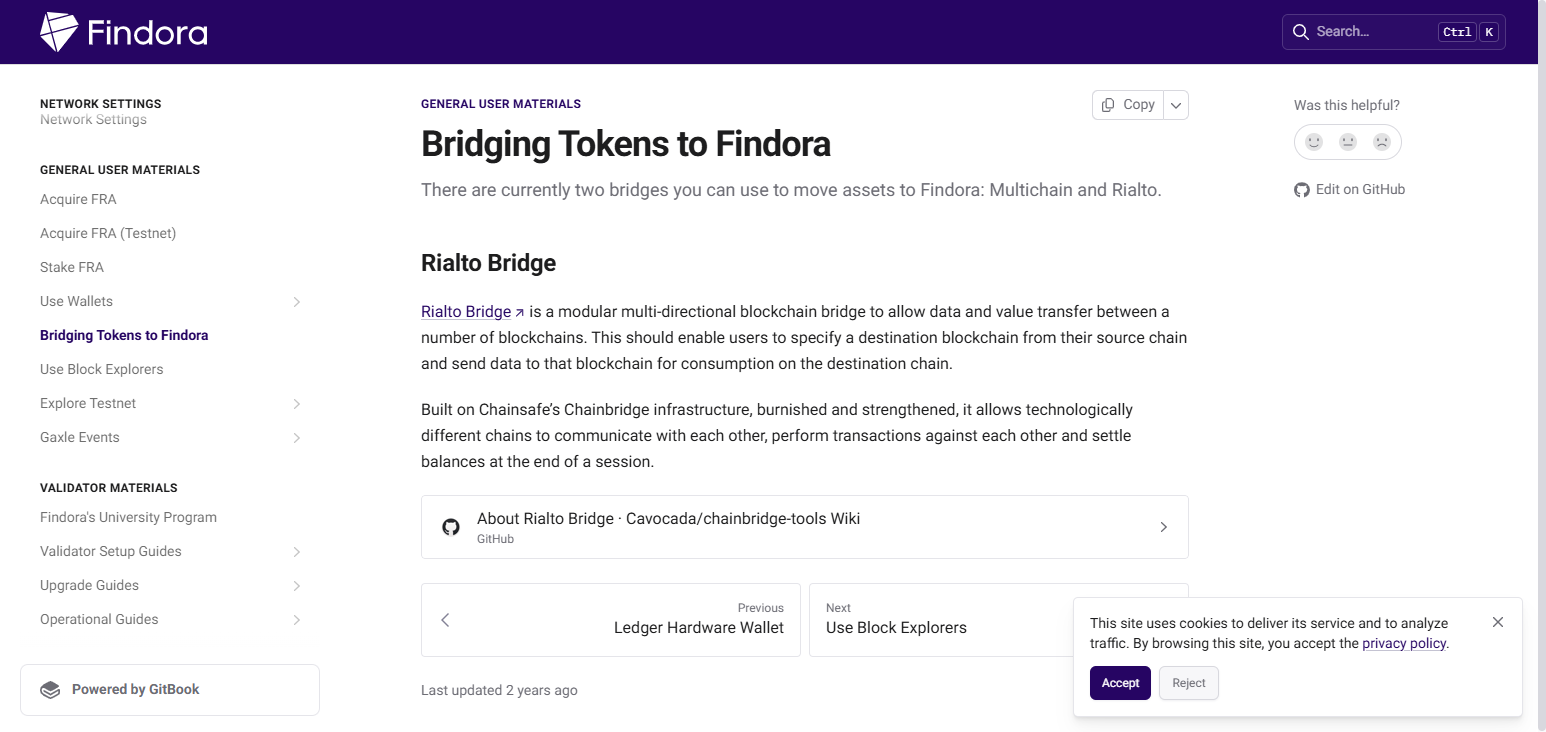
Task: Click the Findora logo in the header
Action: tap(122, 31)
